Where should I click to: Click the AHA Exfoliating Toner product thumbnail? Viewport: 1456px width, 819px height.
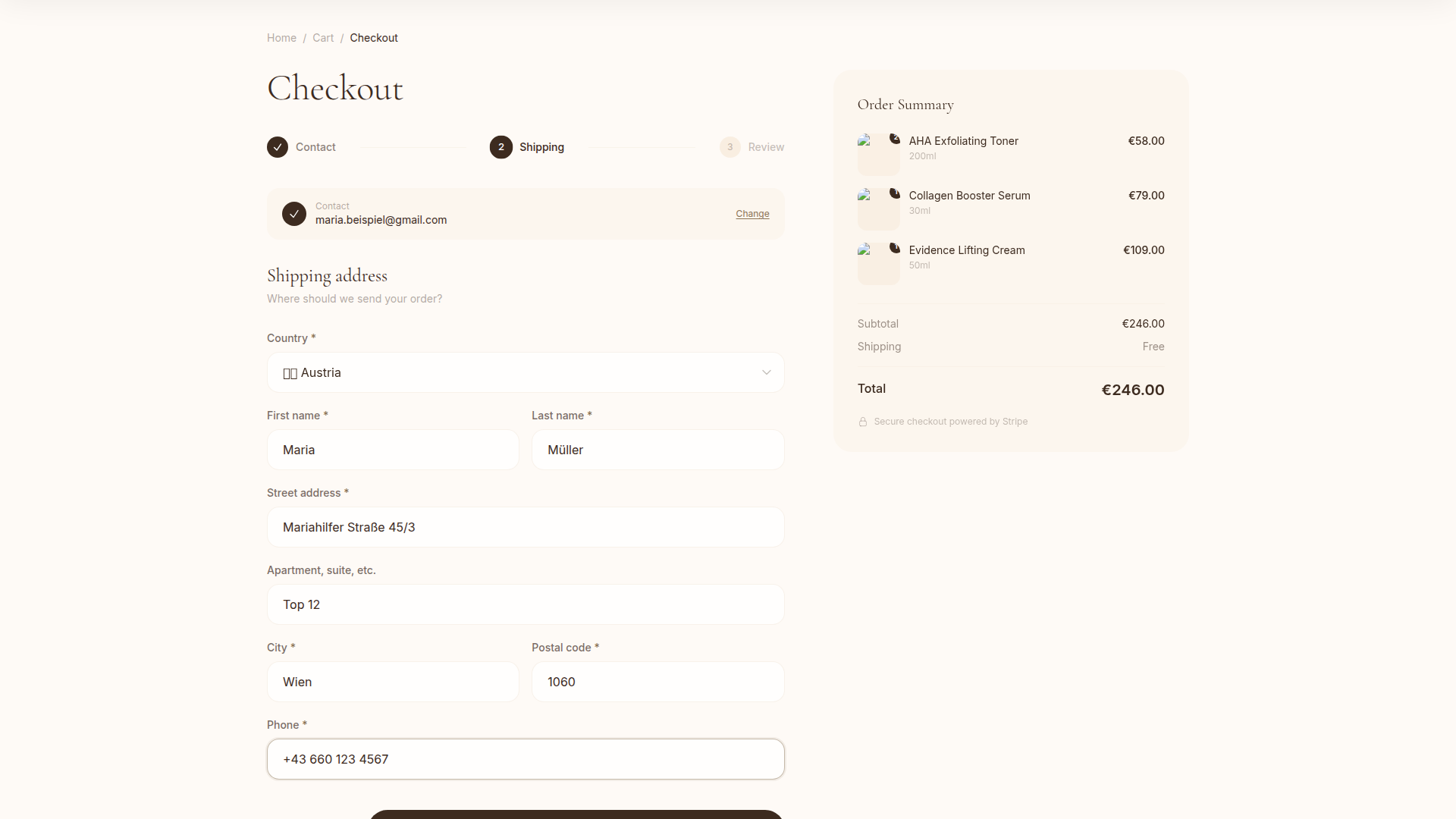point(877,156)
